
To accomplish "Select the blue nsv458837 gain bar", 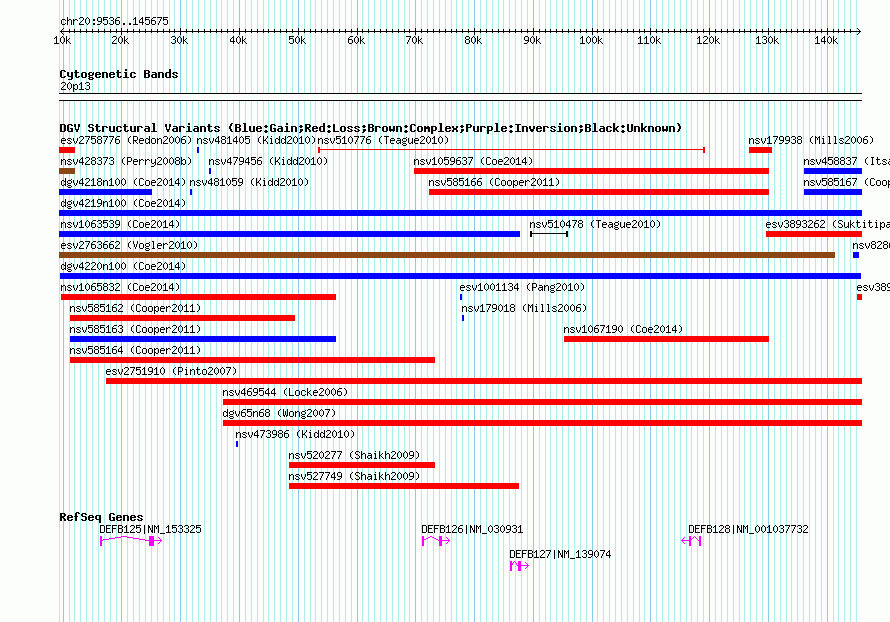I will point(833,171).
